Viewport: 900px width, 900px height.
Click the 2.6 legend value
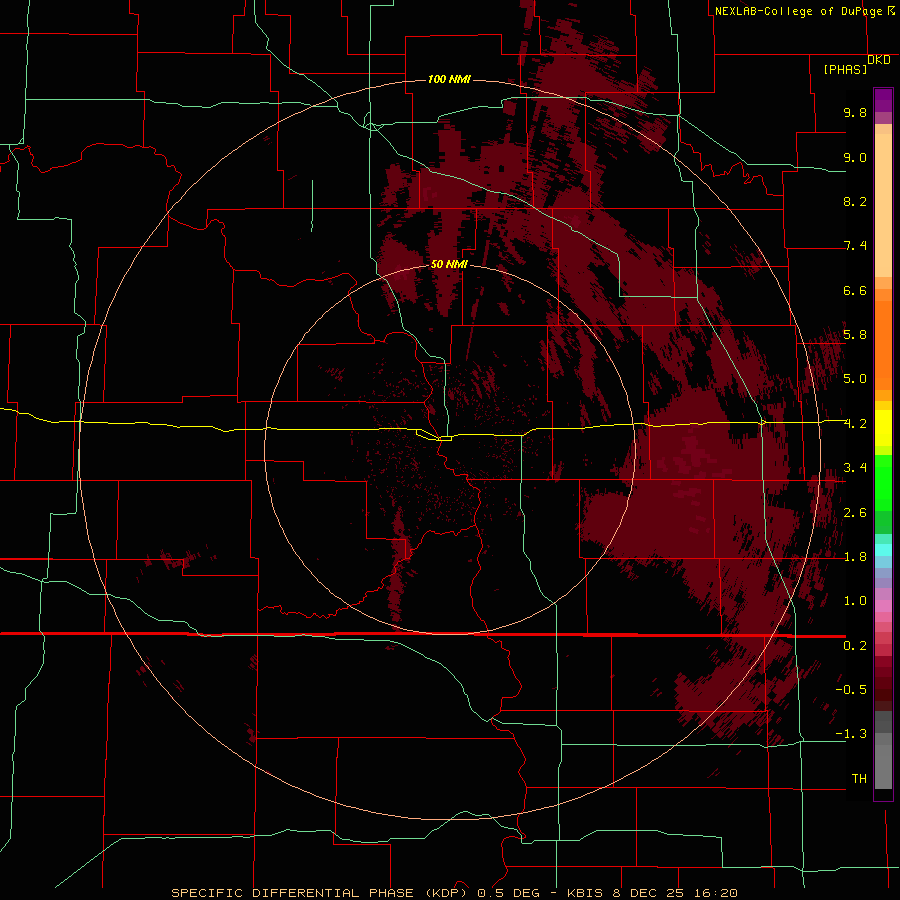click(x=855, y=513)
